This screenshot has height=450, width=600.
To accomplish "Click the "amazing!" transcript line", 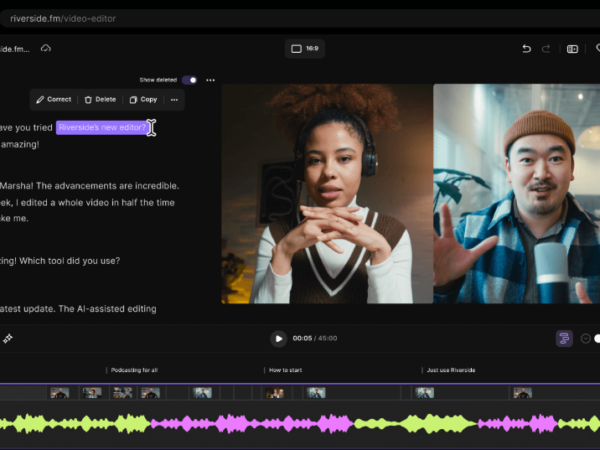I will (20, 145).
